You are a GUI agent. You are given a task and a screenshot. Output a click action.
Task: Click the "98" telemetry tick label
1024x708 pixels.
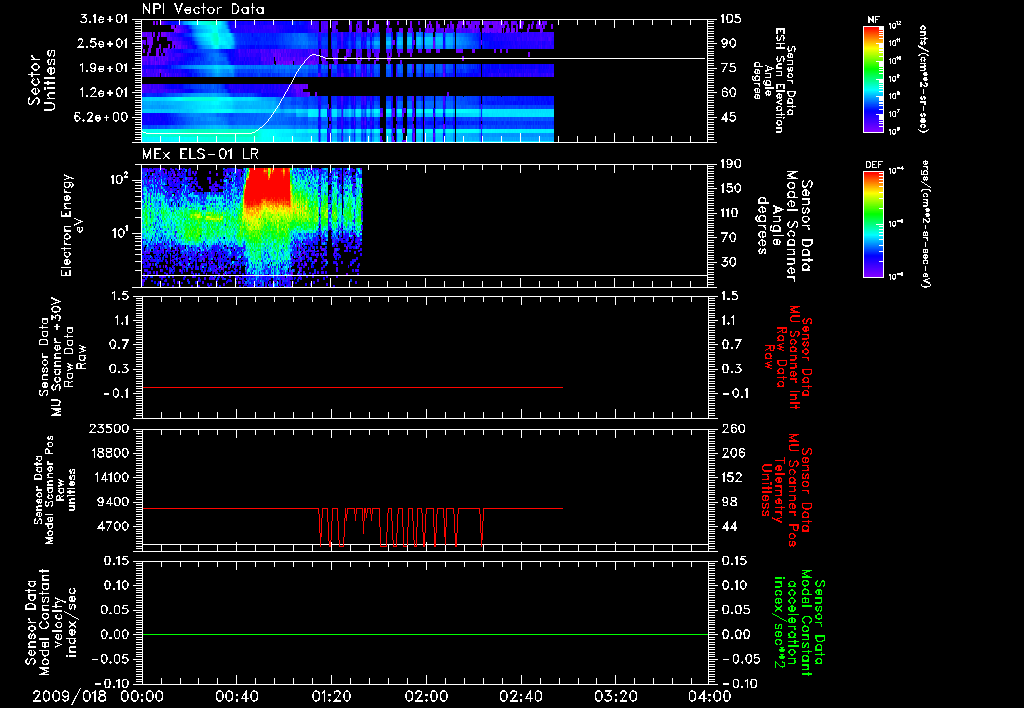pos(728,502)
